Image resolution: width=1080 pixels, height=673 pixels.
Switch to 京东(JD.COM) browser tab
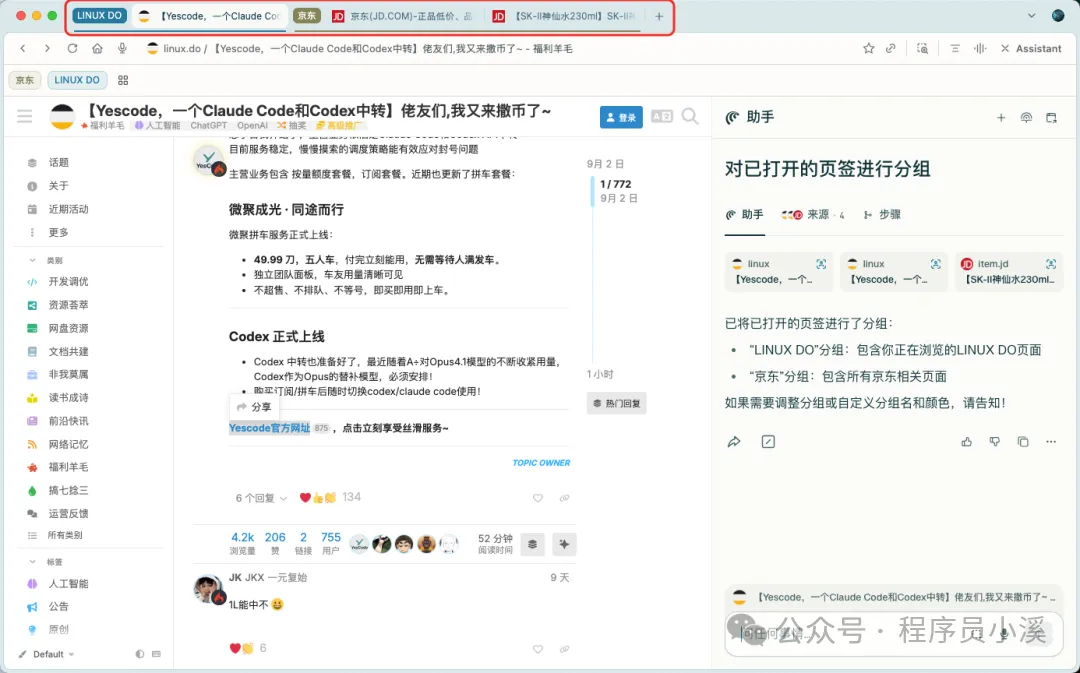(404, 16)
